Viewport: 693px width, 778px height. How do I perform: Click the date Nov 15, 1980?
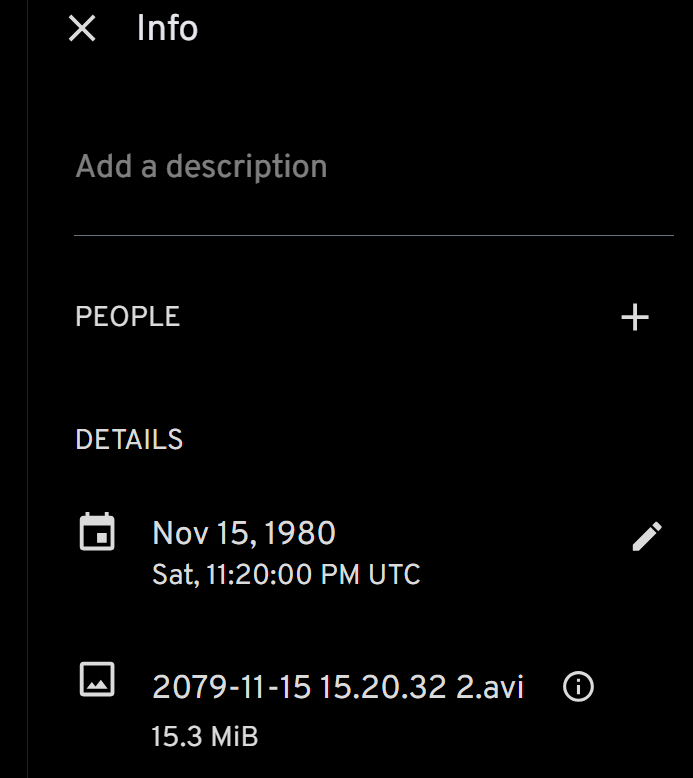coord(243,533)
